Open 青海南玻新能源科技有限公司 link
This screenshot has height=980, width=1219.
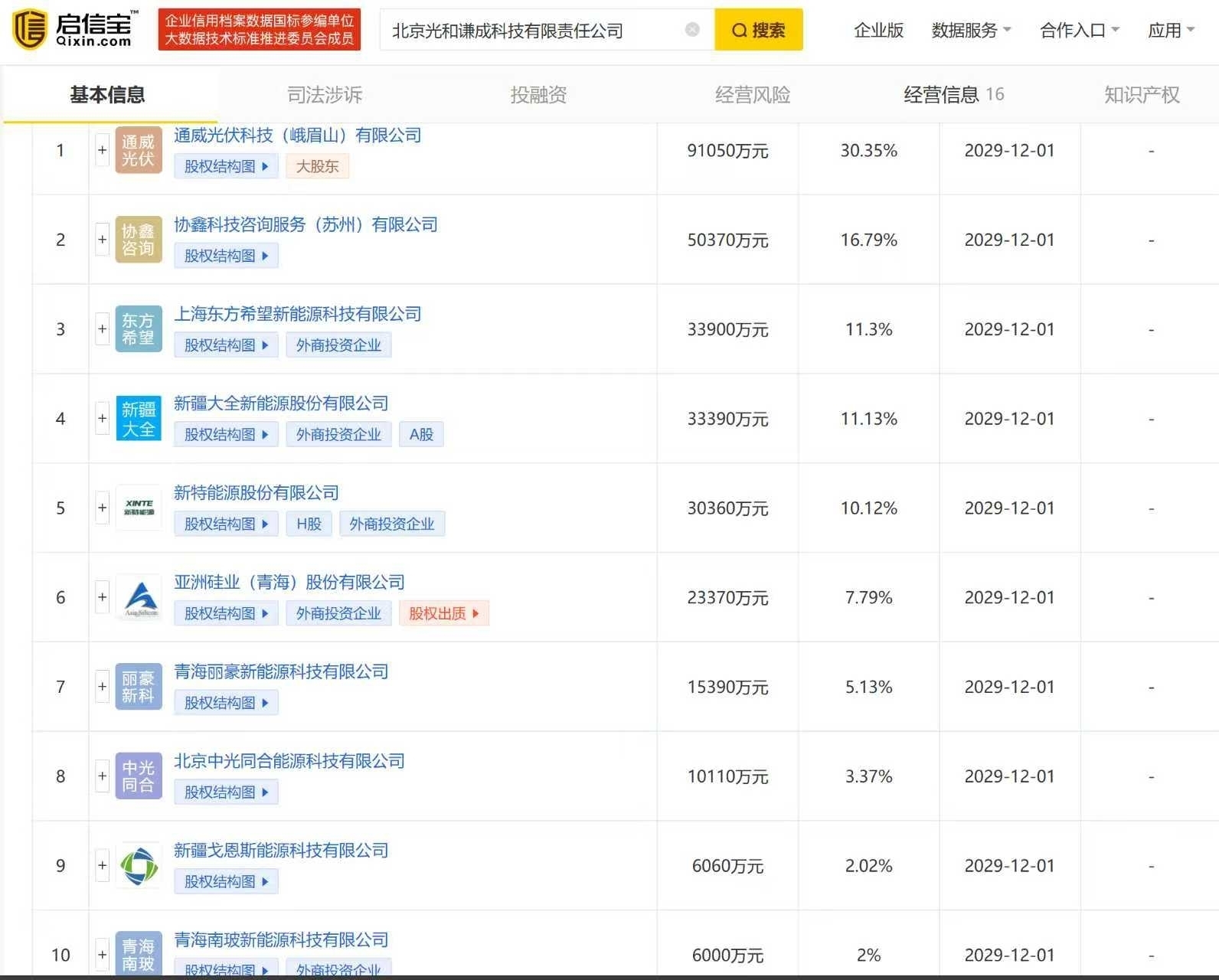tap(281, 940)
